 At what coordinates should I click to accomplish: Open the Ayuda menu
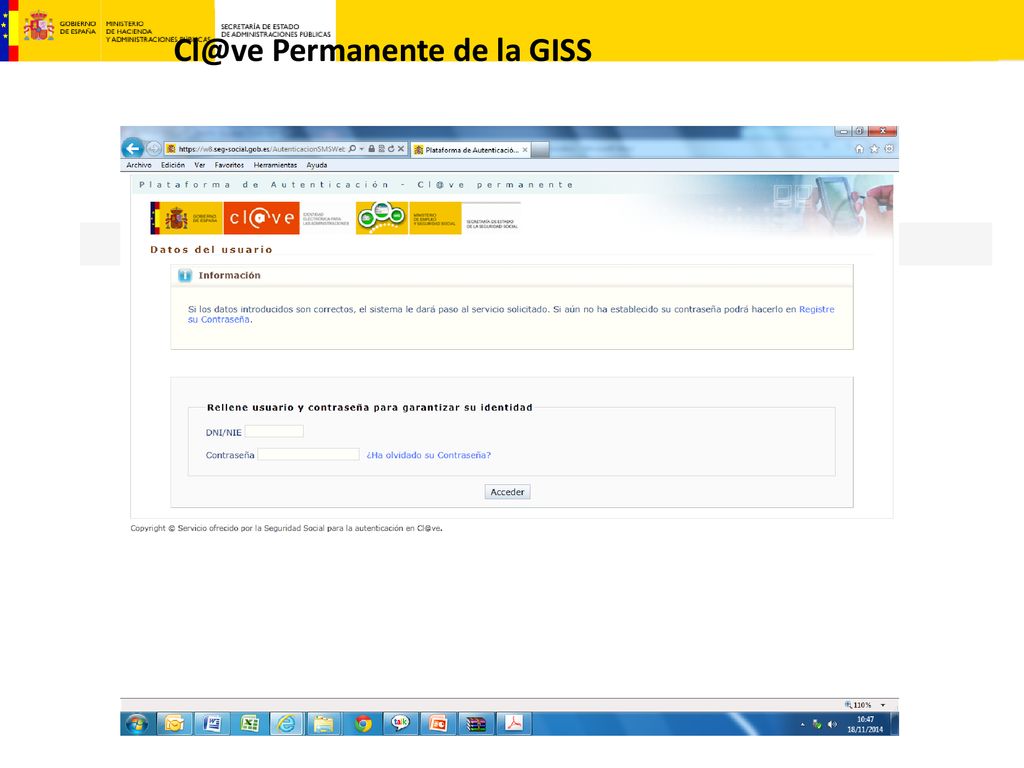coord(317,165)
